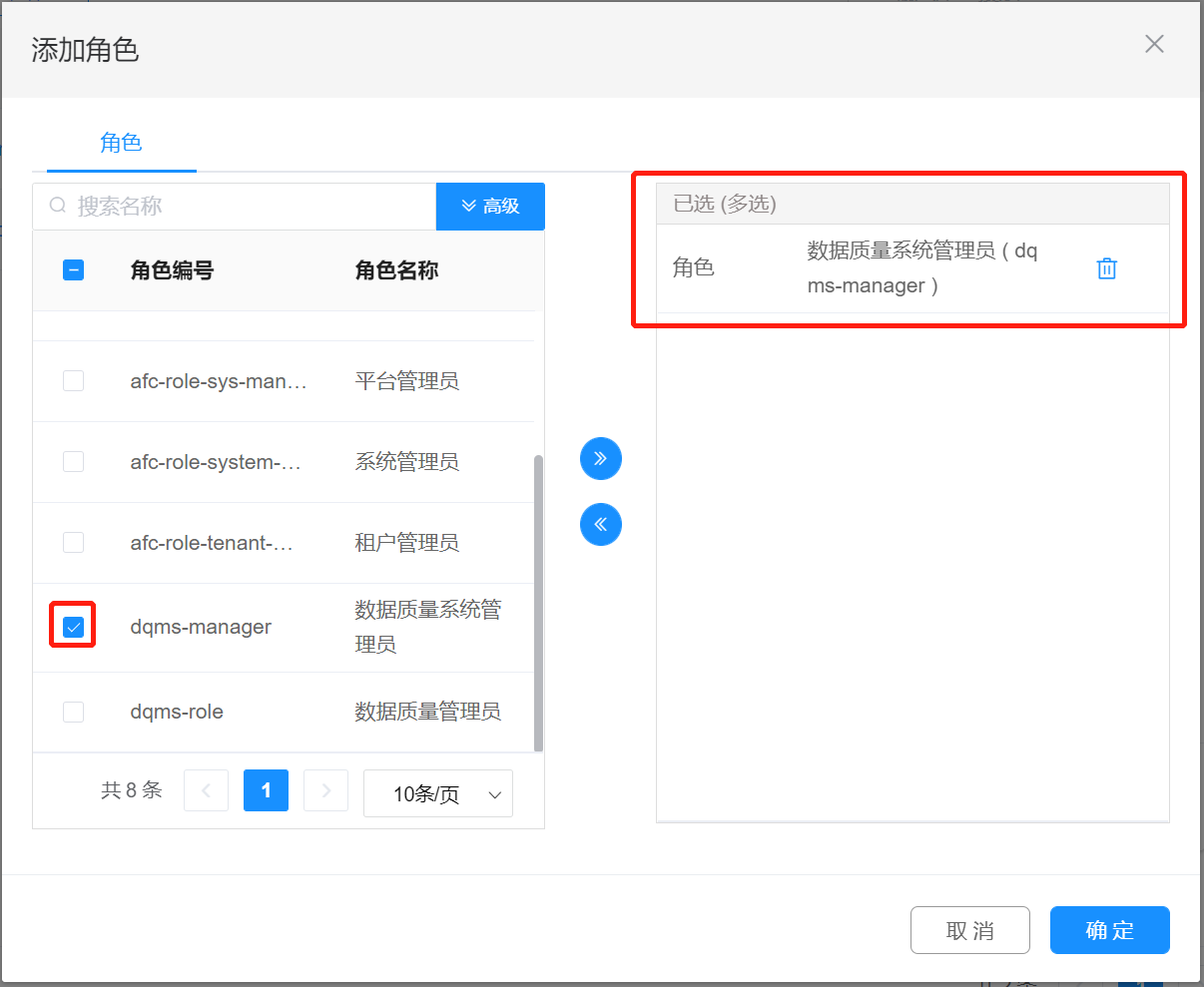Check the dqms-role checkbox

(73, 712)
